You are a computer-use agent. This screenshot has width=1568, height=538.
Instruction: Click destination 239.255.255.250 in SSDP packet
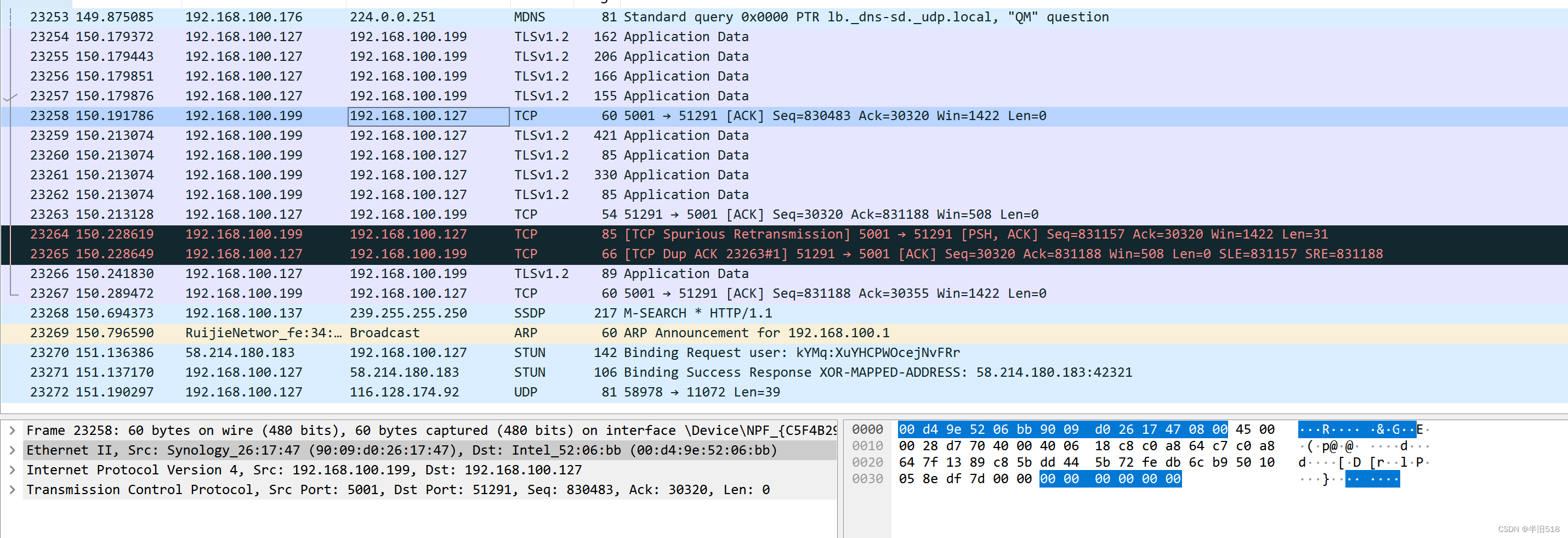pos(408,314)
